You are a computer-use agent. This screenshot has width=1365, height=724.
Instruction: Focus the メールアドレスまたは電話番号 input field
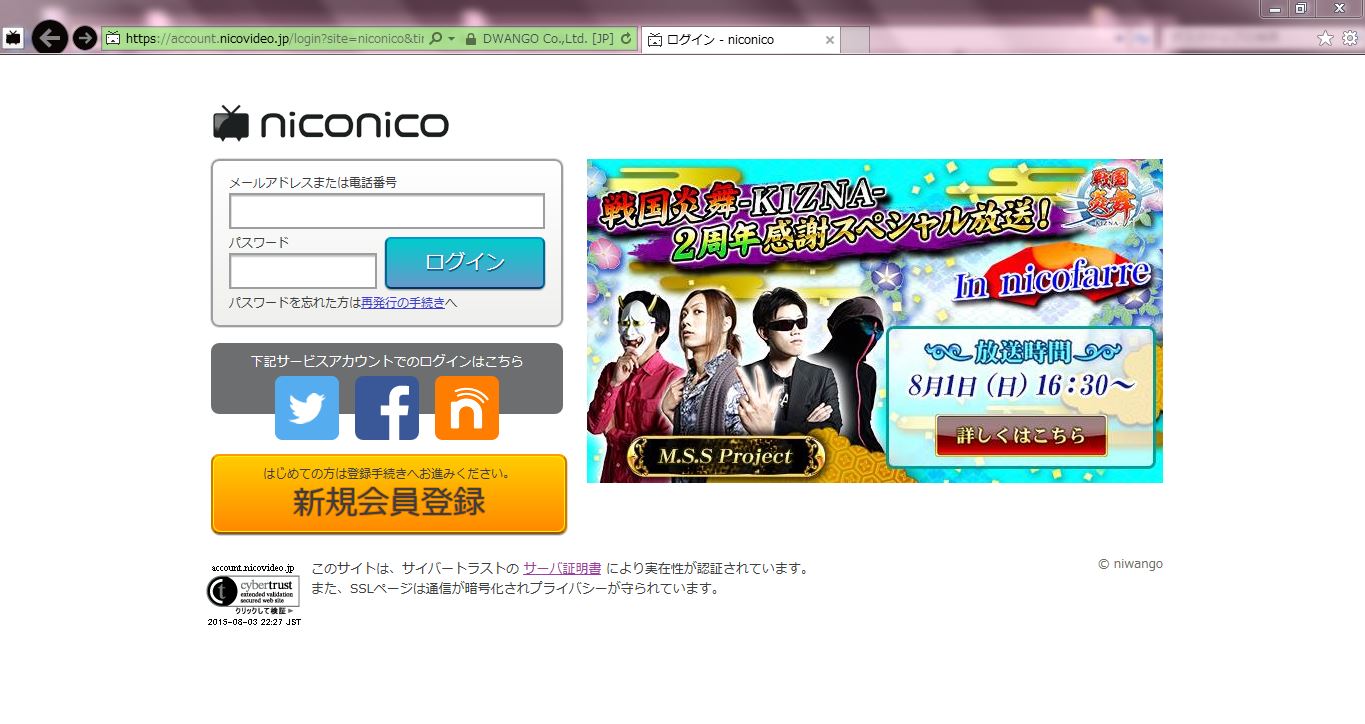pyautogui.click(x=387, y=211)
